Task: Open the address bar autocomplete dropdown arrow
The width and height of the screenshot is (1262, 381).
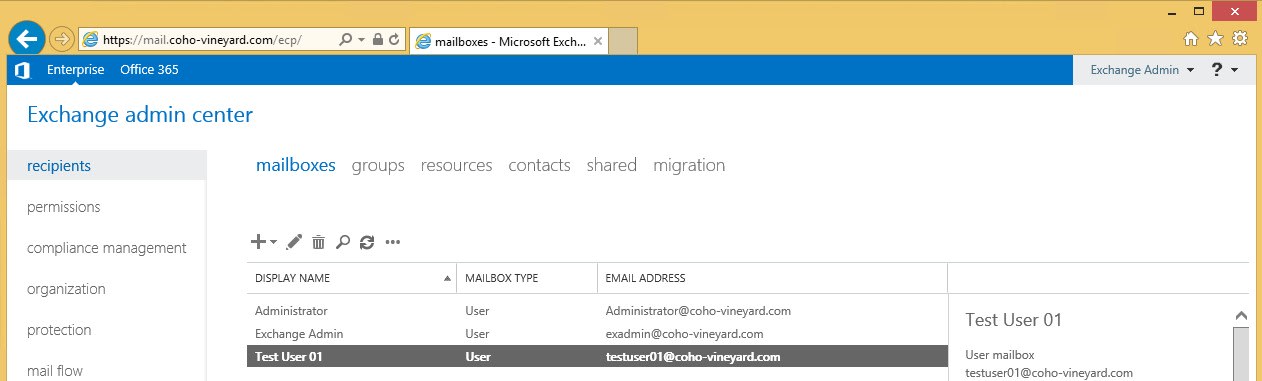Action: pyautogui.click(x=361, y=40)
